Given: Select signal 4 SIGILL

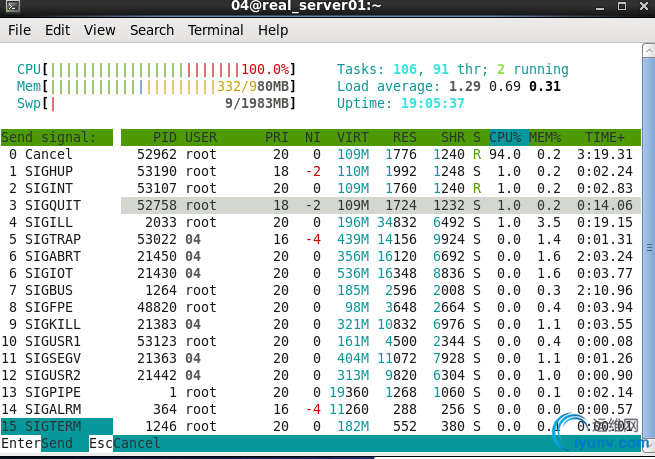Looking at the screenshot, I should 57,222.
